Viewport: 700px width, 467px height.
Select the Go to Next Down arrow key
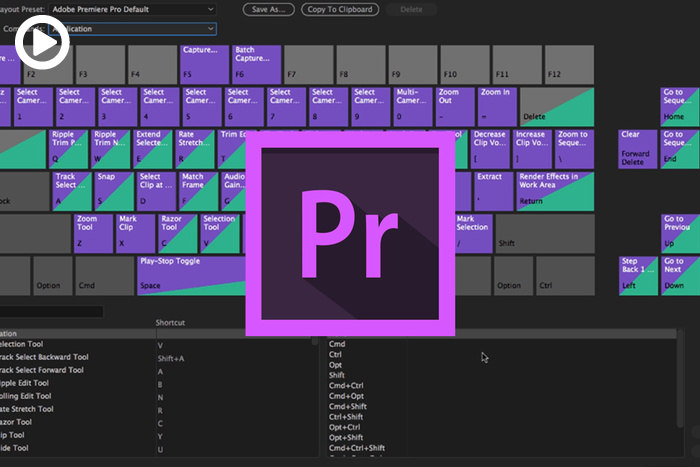pyautogui.click(x=679, y=276)
